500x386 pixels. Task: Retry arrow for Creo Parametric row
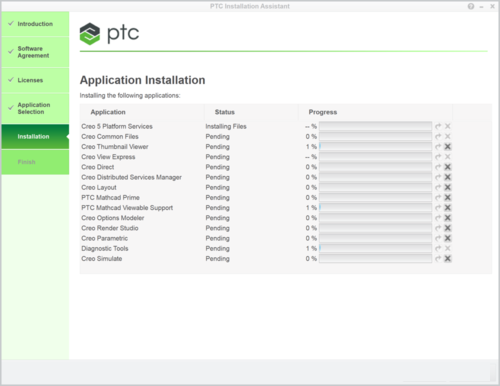tap(438, 238)
